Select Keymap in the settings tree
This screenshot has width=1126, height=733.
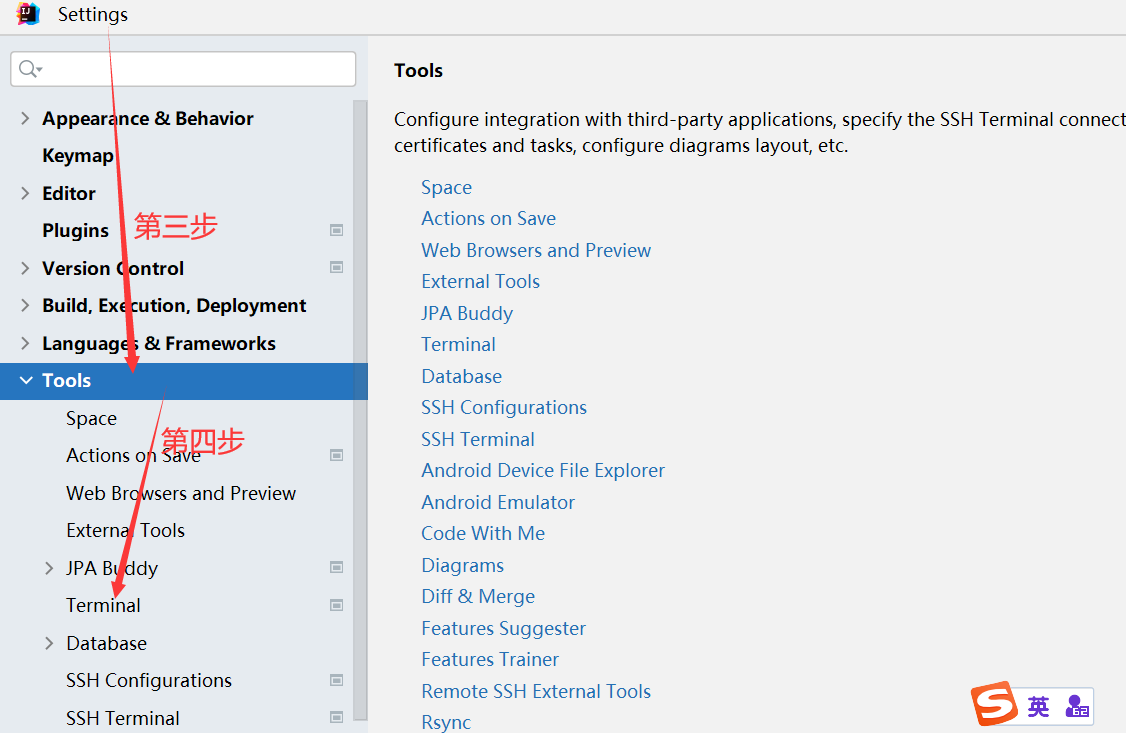[x=77, y=156]
